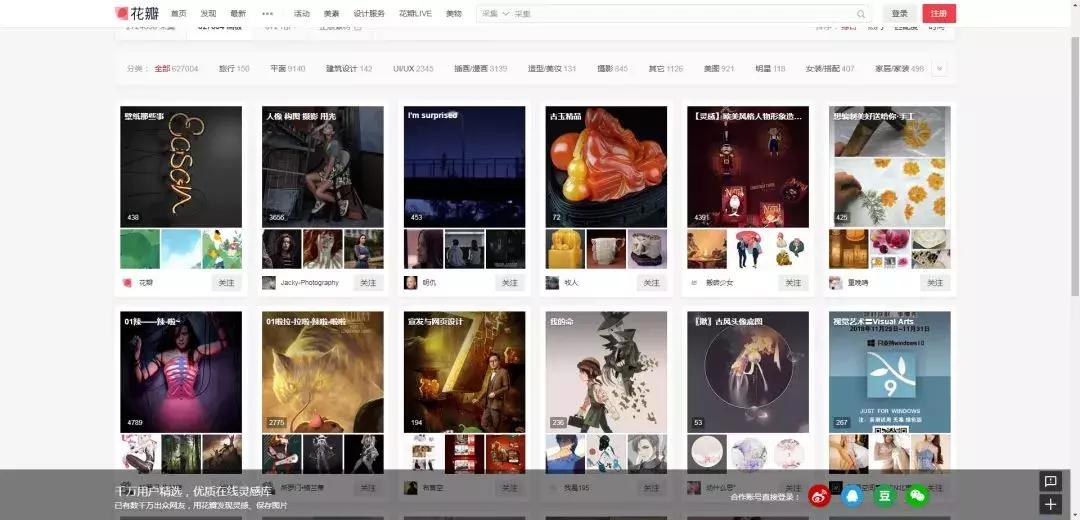Filter by UI/UX category
The image size is (1080, 520).
click(413, 69)
